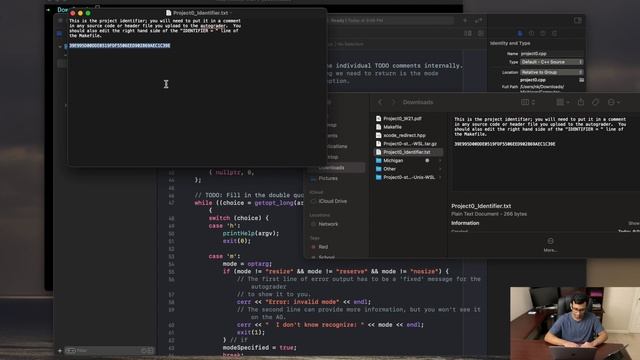Select Downloads in Finder sidebar
The image size is (640, 360).
pyautogui.click(x=336, y=168)
